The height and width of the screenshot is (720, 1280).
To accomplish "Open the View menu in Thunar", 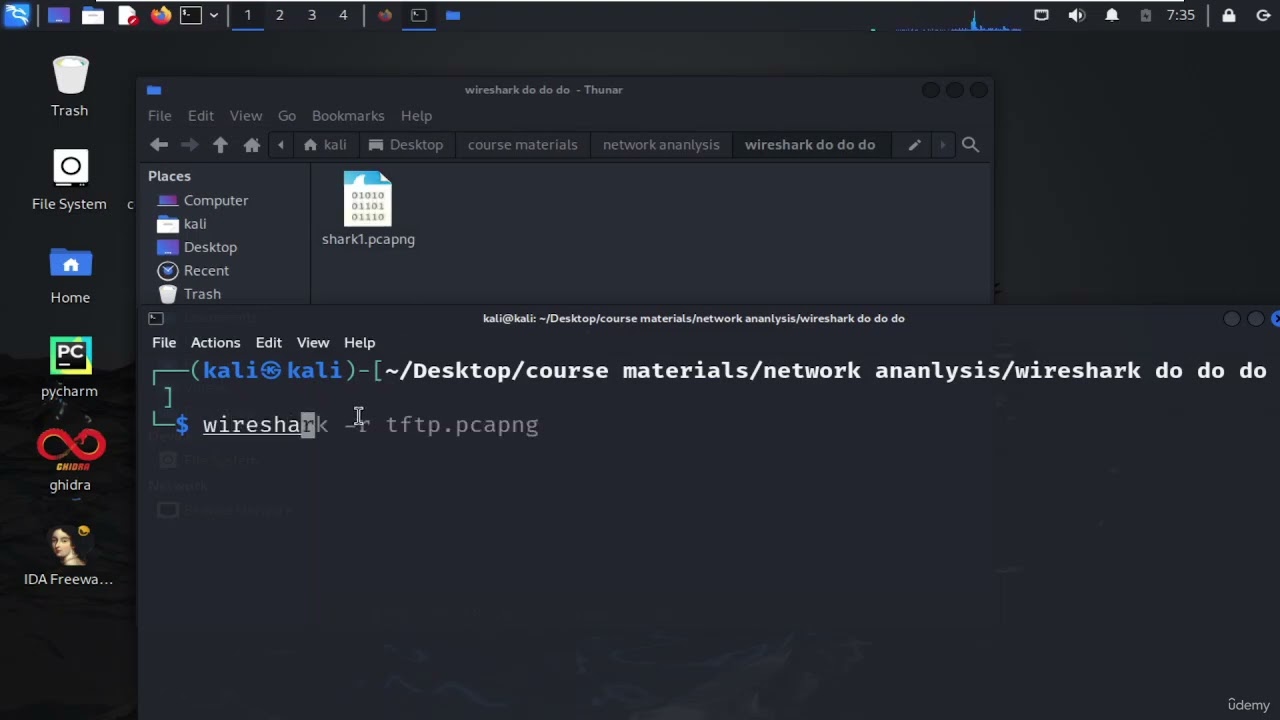I will click(246, 116).
